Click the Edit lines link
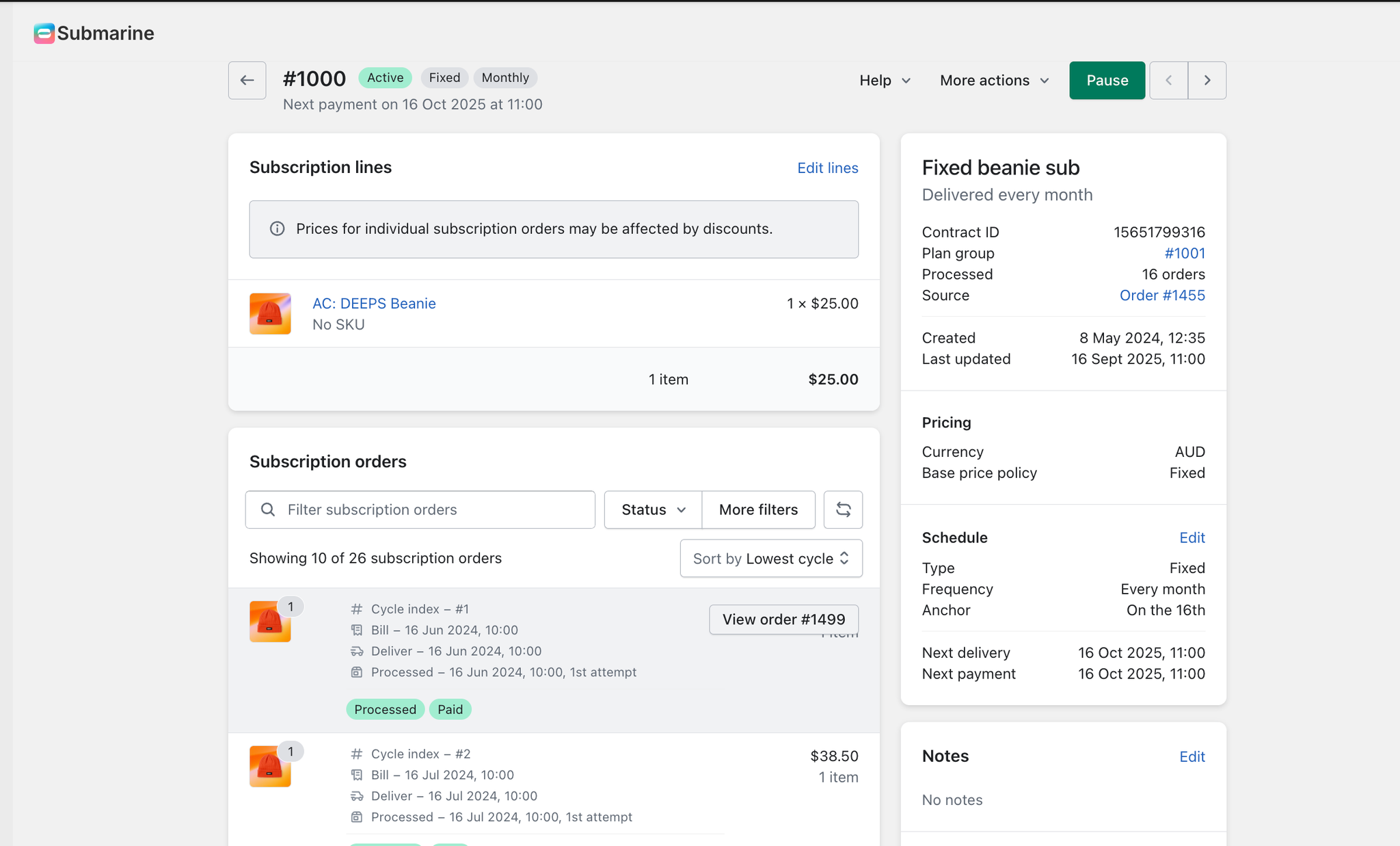Screen dimensions: 1400x846 [x=827, y=168]
